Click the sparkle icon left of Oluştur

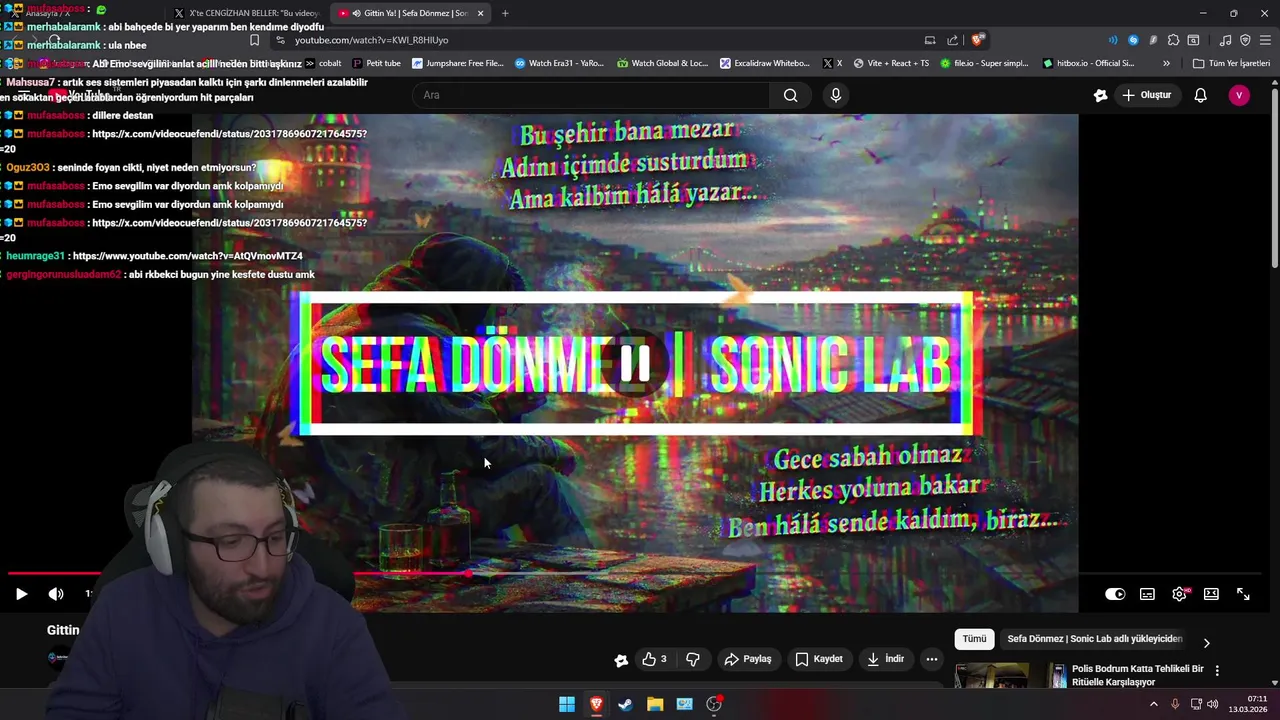point(1100,95)
